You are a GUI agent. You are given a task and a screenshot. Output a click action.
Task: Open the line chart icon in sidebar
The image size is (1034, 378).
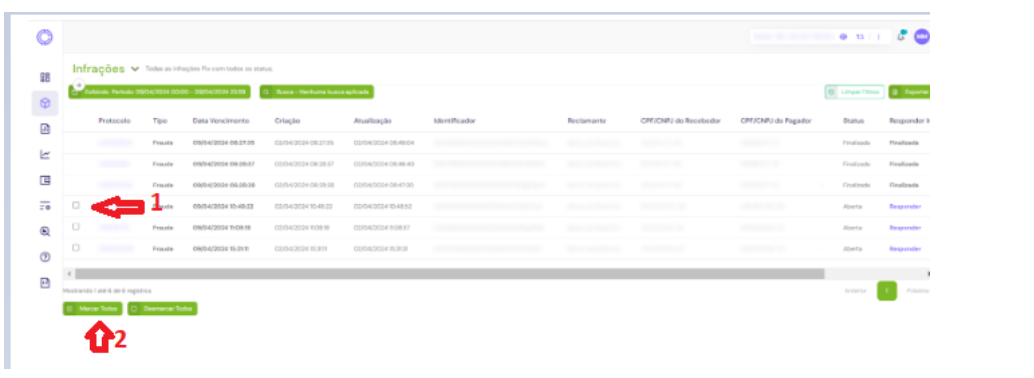45,154
